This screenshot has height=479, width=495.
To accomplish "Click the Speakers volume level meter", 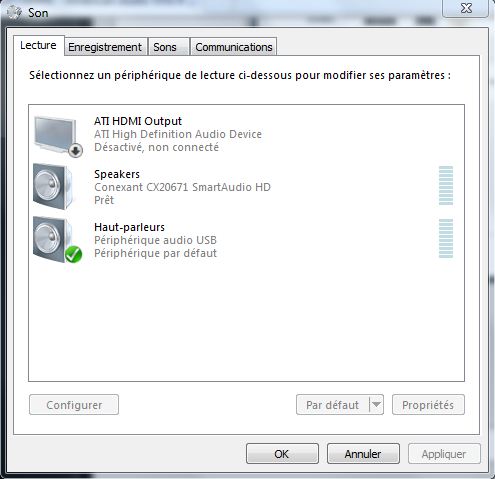I will pos(446,185).
